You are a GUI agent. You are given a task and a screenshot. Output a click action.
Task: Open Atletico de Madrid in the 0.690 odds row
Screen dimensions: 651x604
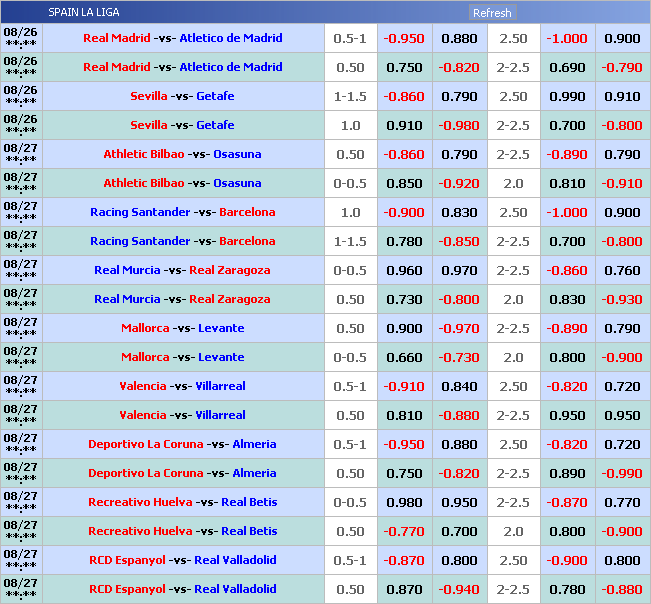pyautogui.click(x=231, y=67)
